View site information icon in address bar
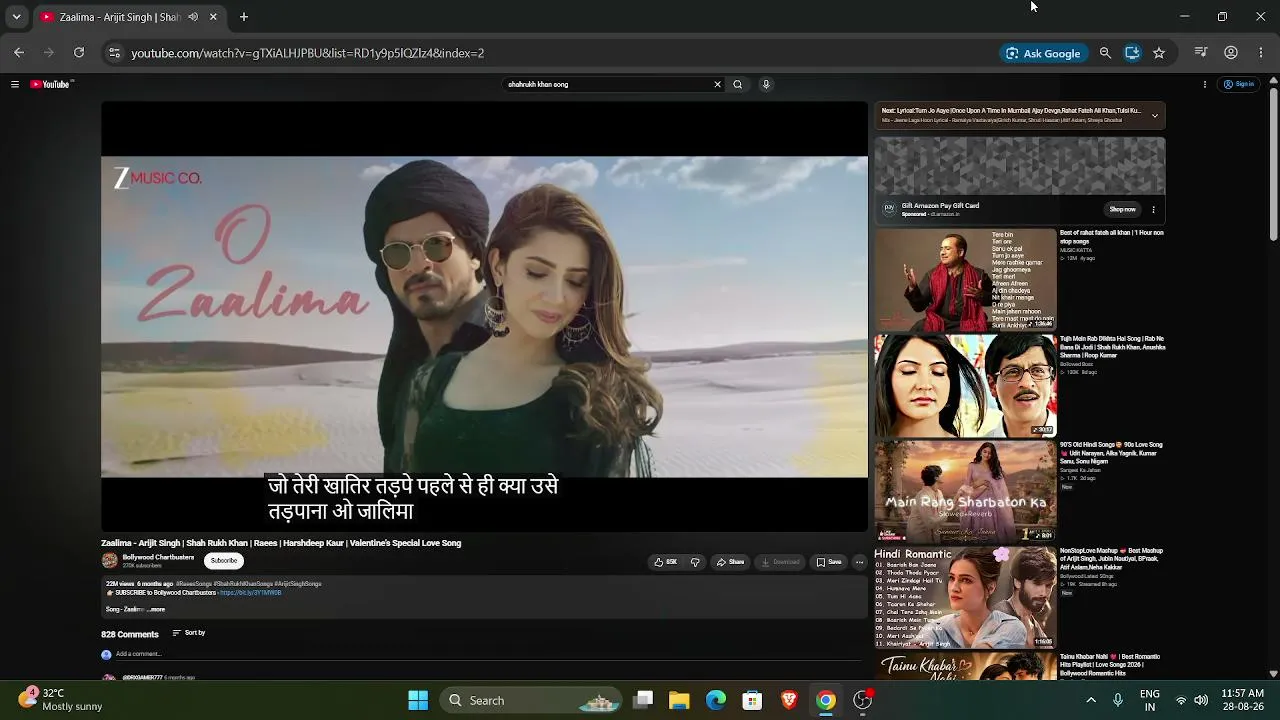 pos(114,53)
